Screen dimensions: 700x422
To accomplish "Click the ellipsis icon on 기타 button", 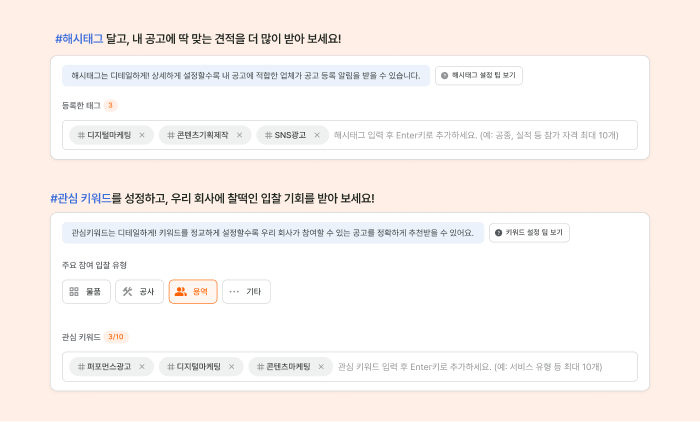I will [234, 292].
